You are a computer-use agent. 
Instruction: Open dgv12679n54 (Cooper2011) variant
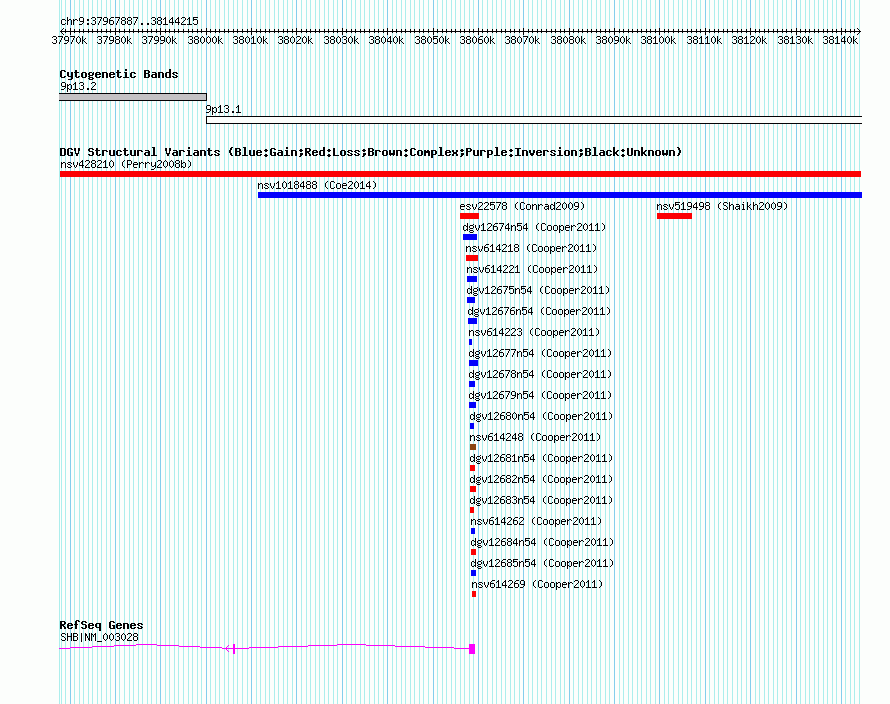[x=540, y=395]
